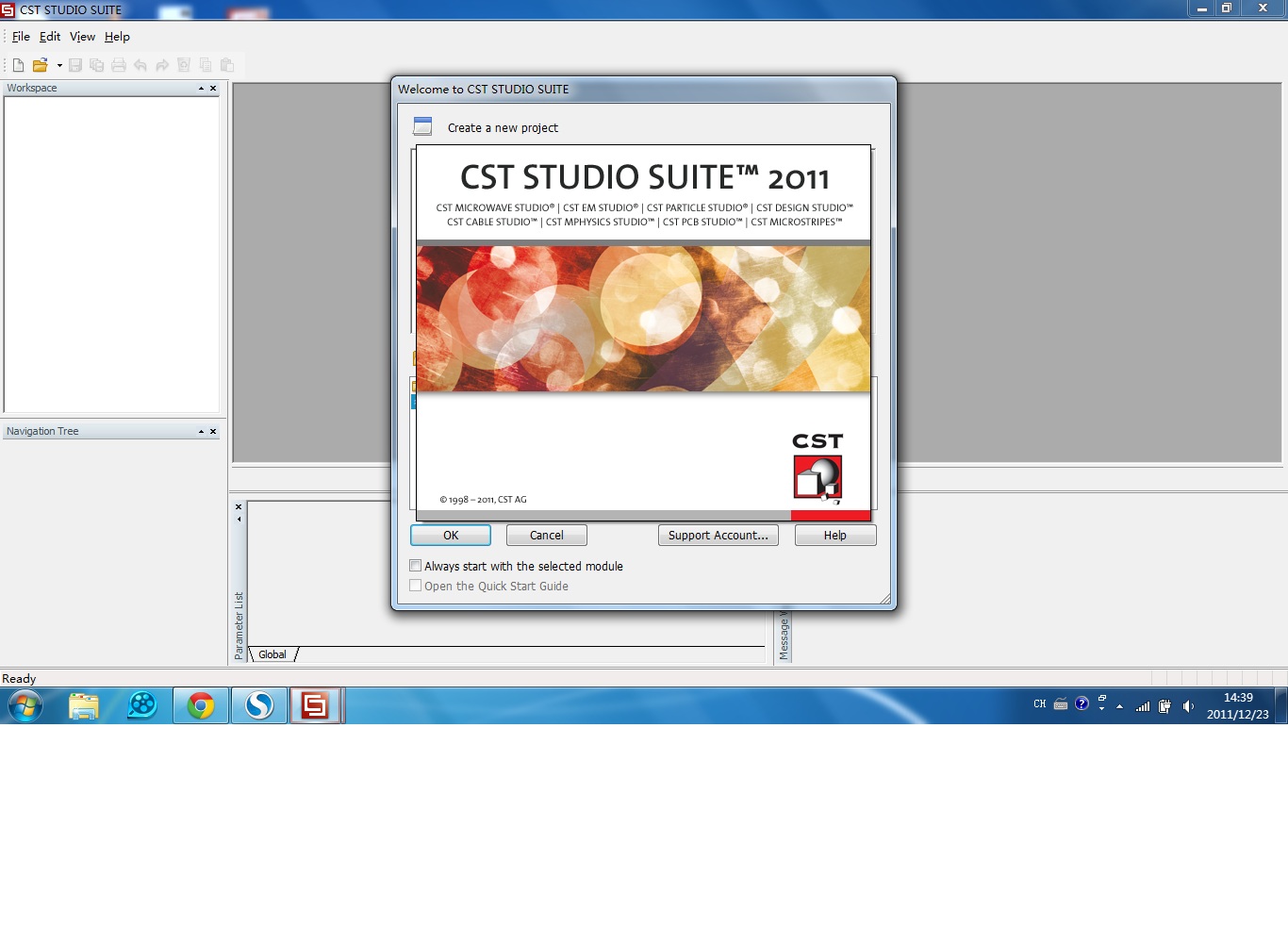Click the Paste clipboard toolbar icon
1288x943 pixels.
pos(227,65)
